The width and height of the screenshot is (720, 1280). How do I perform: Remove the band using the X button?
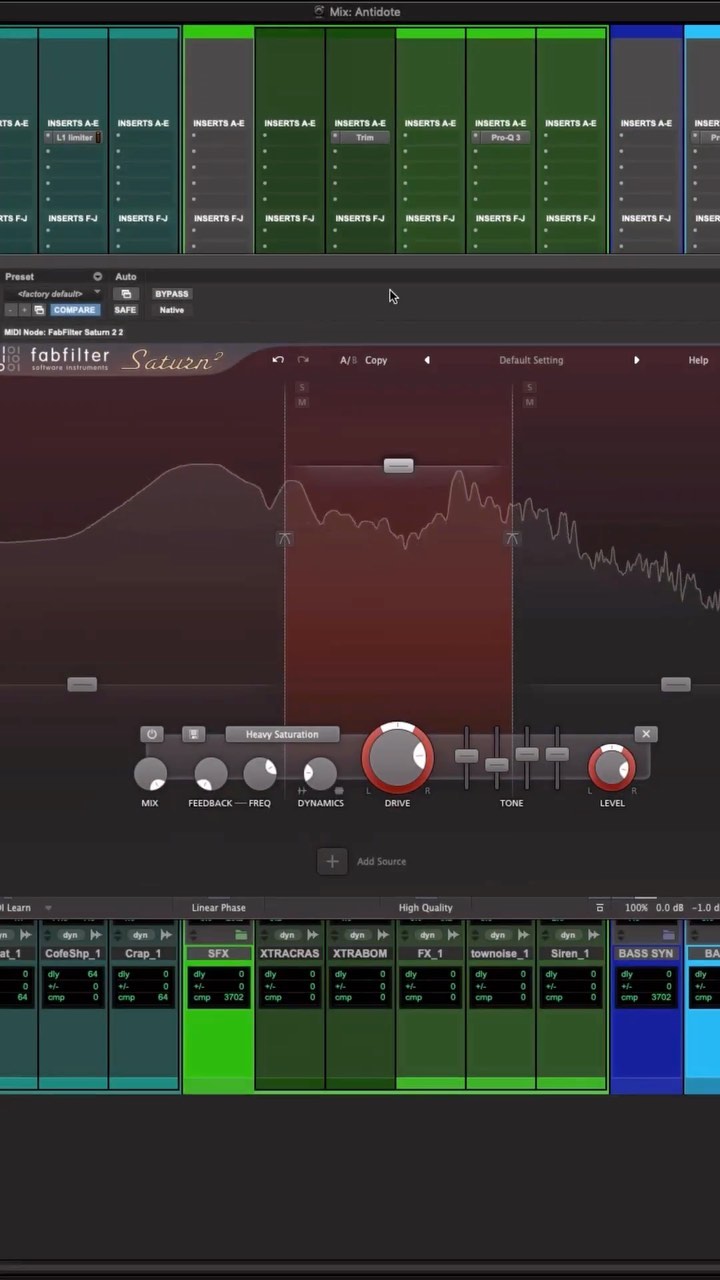646,734
